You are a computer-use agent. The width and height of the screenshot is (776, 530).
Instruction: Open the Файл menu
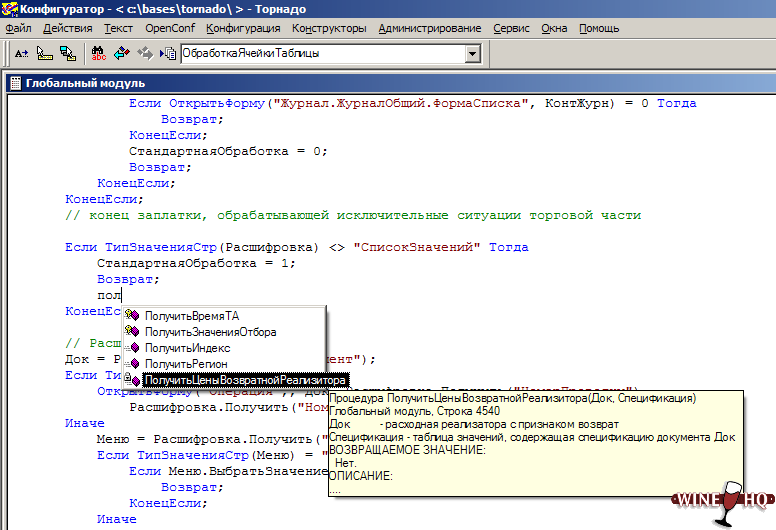tap(18, 28)
